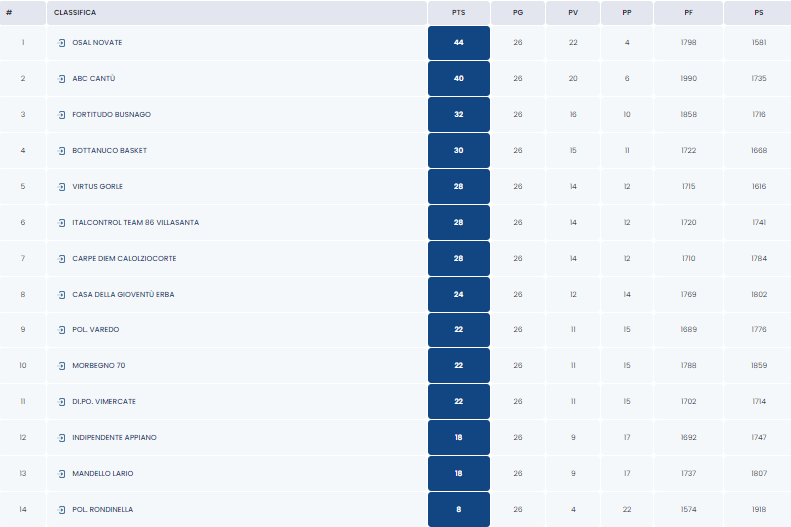Open the DI.PO. VIMERCATE team link
791x527 pixels.
point(104,401)
